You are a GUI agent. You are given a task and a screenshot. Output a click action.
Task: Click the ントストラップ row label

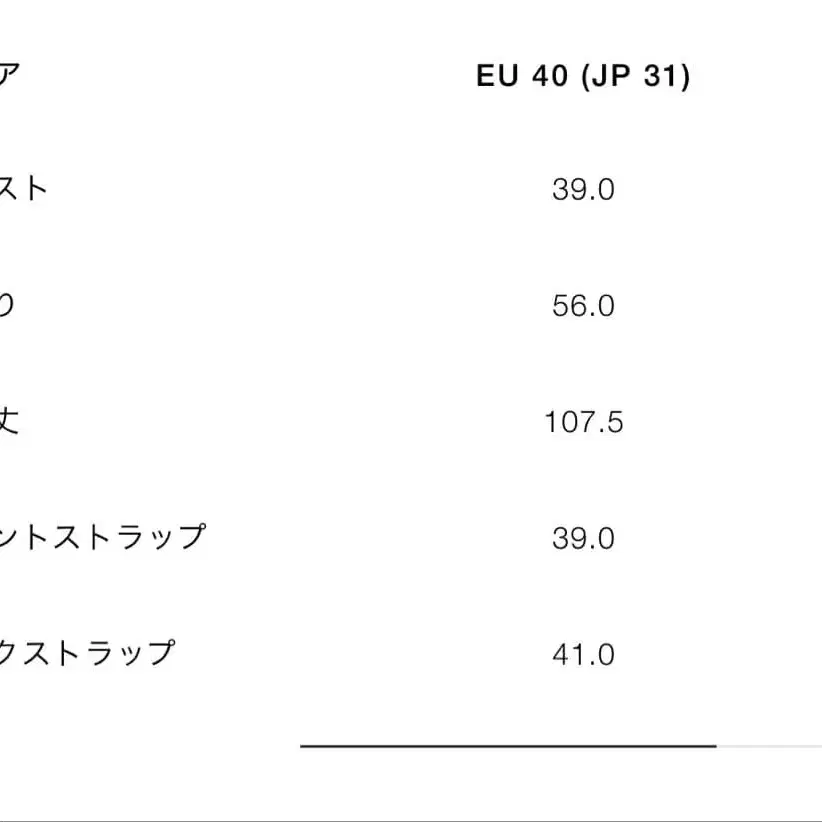101,537
